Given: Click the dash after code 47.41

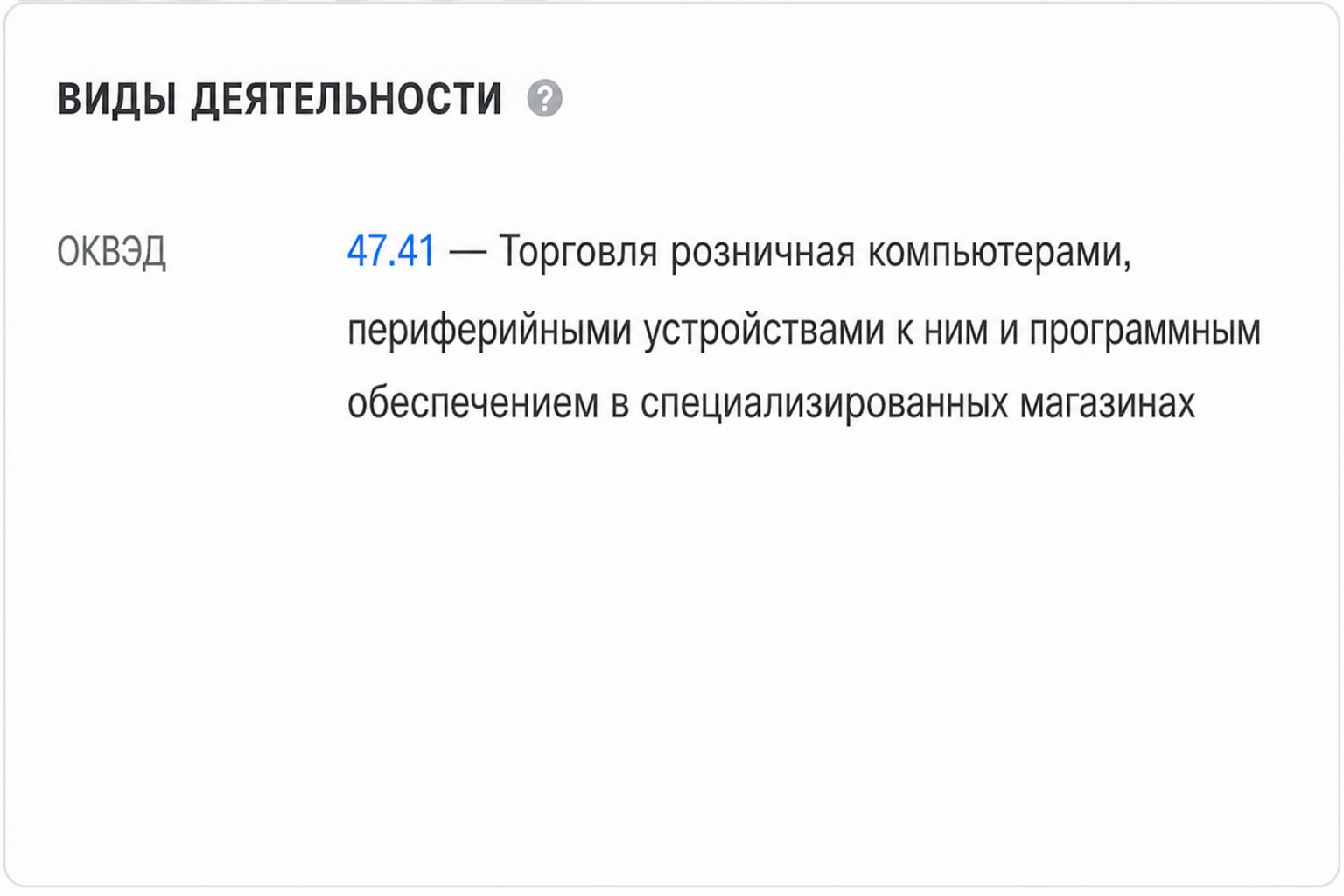Looking at the screenshot, I should coord(467,254).
